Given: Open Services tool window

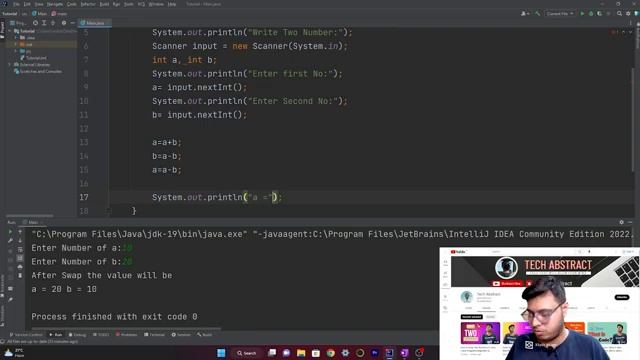Looking at the screenshot, I should (181, 335).
